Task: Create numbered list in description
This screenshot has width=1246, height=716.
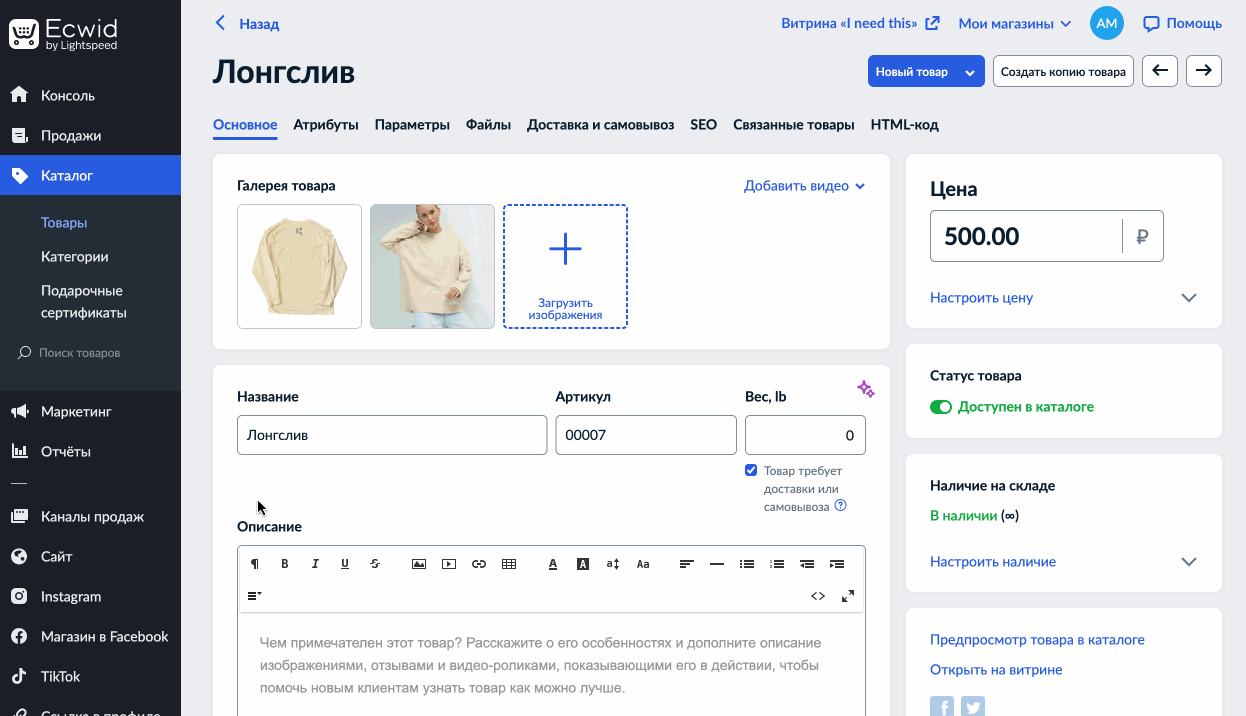Action: point(777,564)
